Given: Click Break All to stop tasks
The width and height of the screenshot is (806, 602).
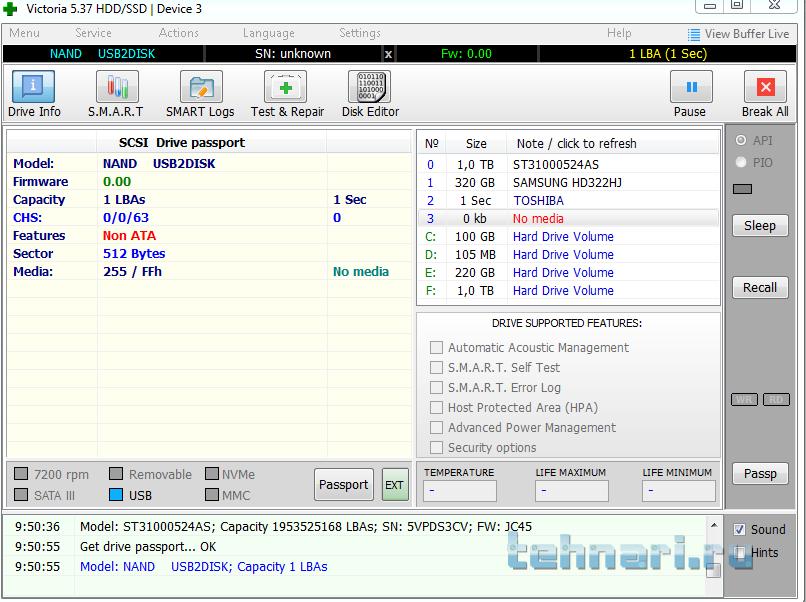Looking at the screenshot, I should click(765, 94).
